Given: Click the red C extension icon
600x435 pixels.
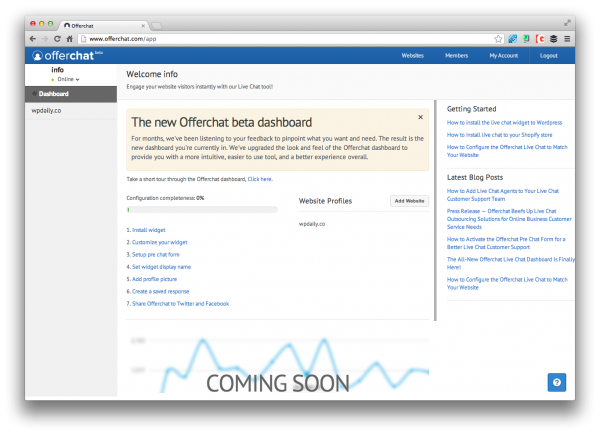Looking at the screenshot, I should tap(540, 39).
